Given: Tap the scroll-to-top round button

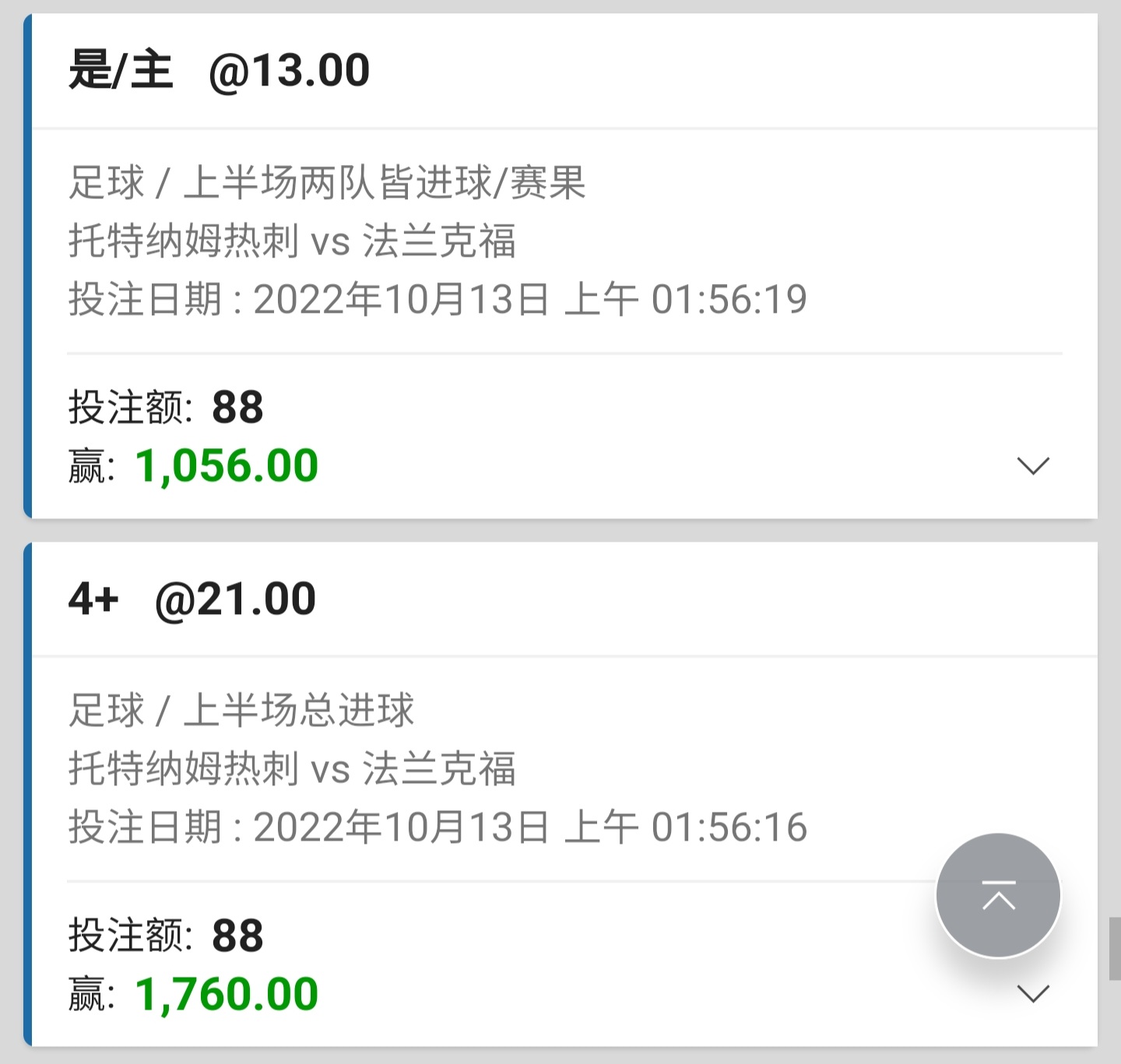Looking at the screenshot, I should coord(998,895).
